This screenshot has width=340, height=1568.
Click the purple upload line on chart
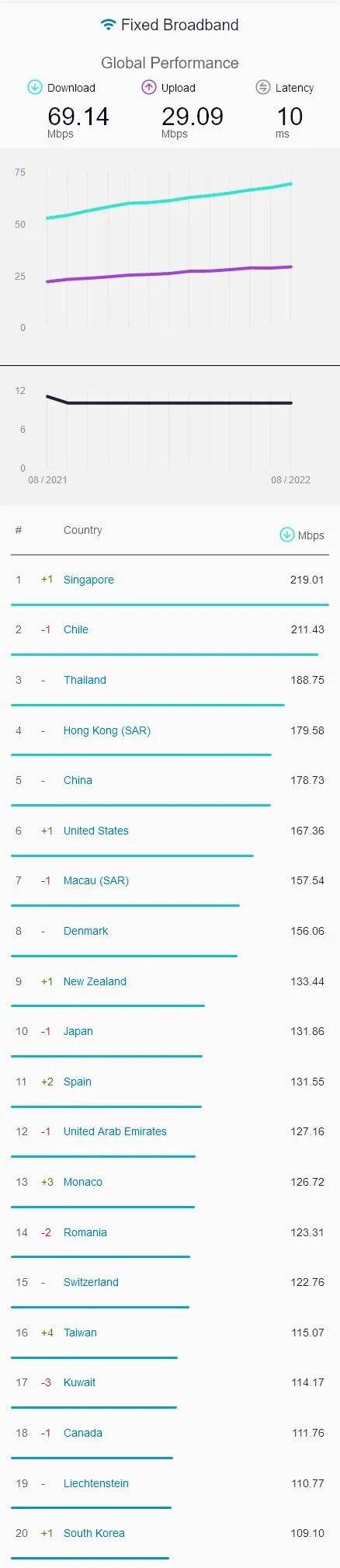point(169,274)
